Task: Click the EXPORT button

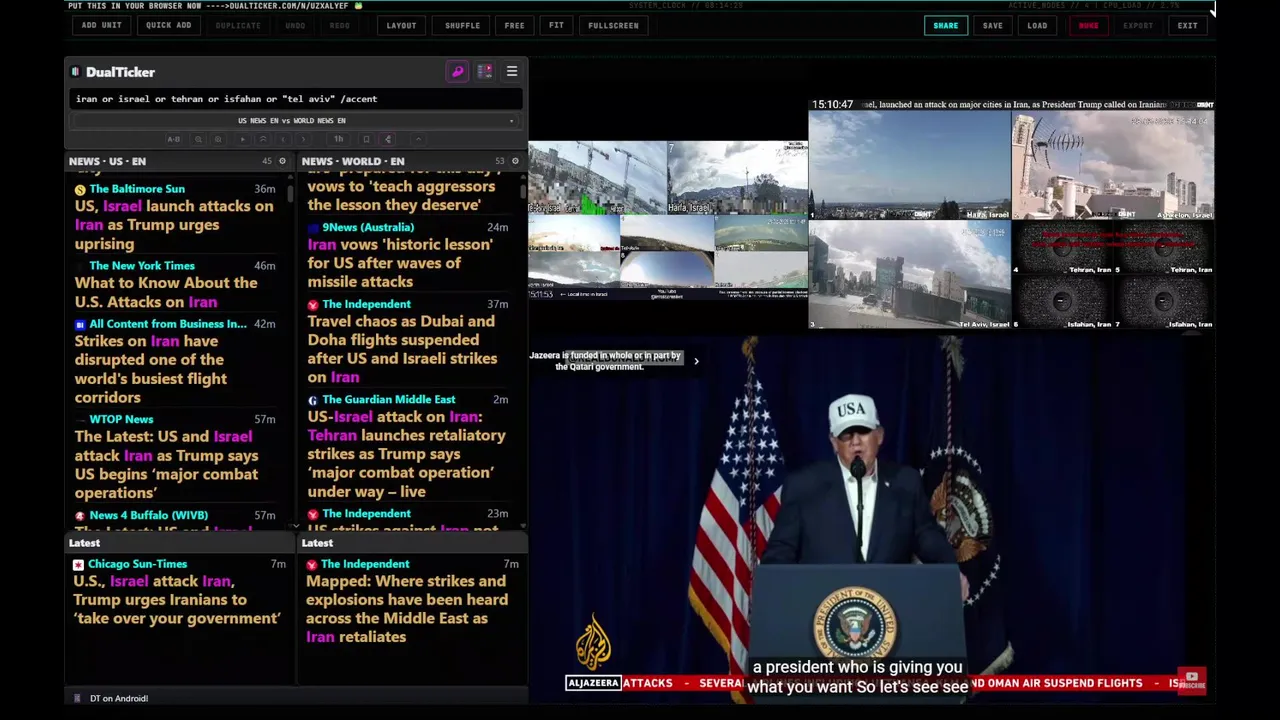Action: click(1138, 25)
